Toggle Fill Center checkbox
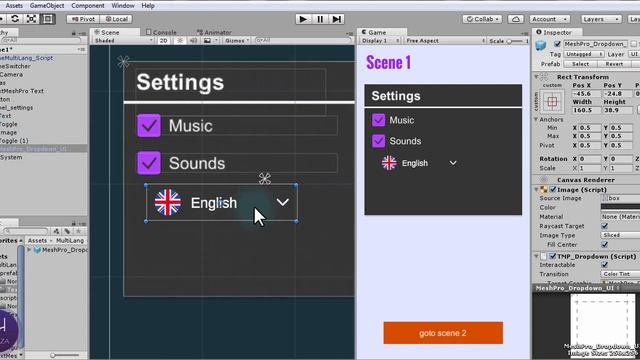The width and height of the screenshot is (640, 360). (x=604, y=244)
